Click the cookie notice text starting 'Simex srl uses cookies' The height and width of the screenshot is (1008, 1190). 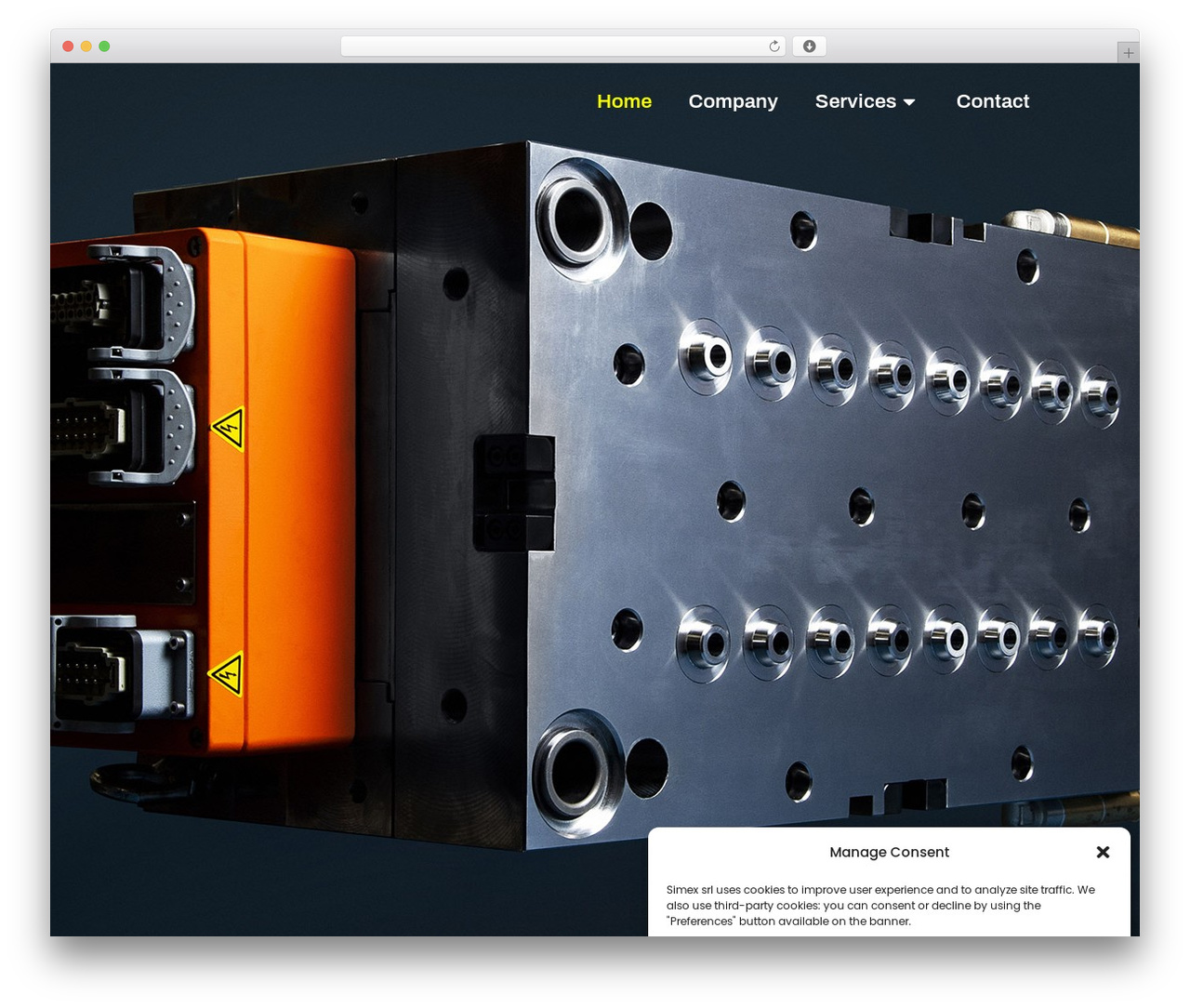(880, 906)
